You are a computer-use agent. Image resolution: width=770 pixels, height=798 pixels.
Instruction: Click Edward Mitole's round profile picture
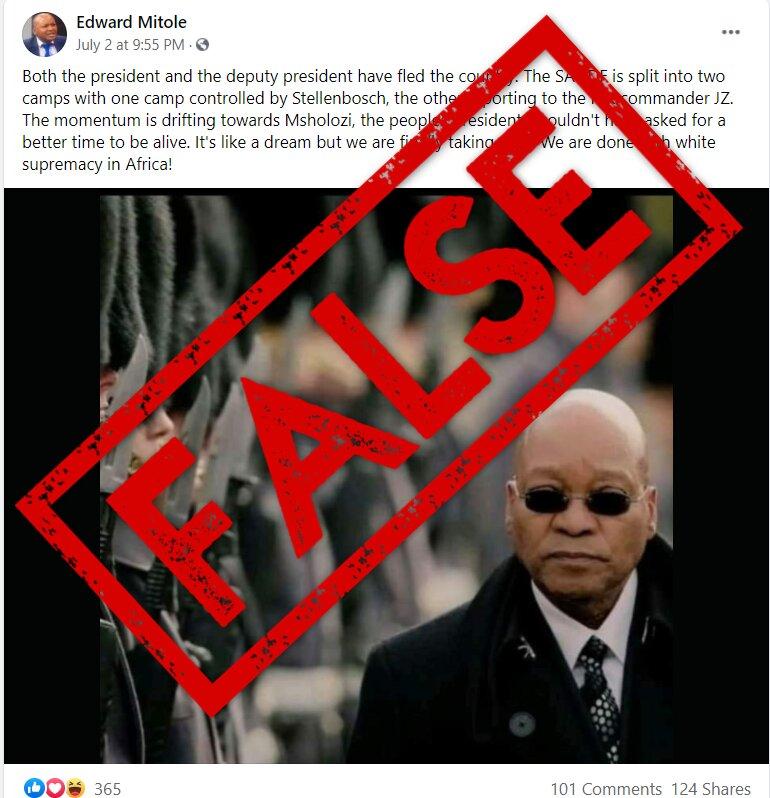click(x=44, y=34)
